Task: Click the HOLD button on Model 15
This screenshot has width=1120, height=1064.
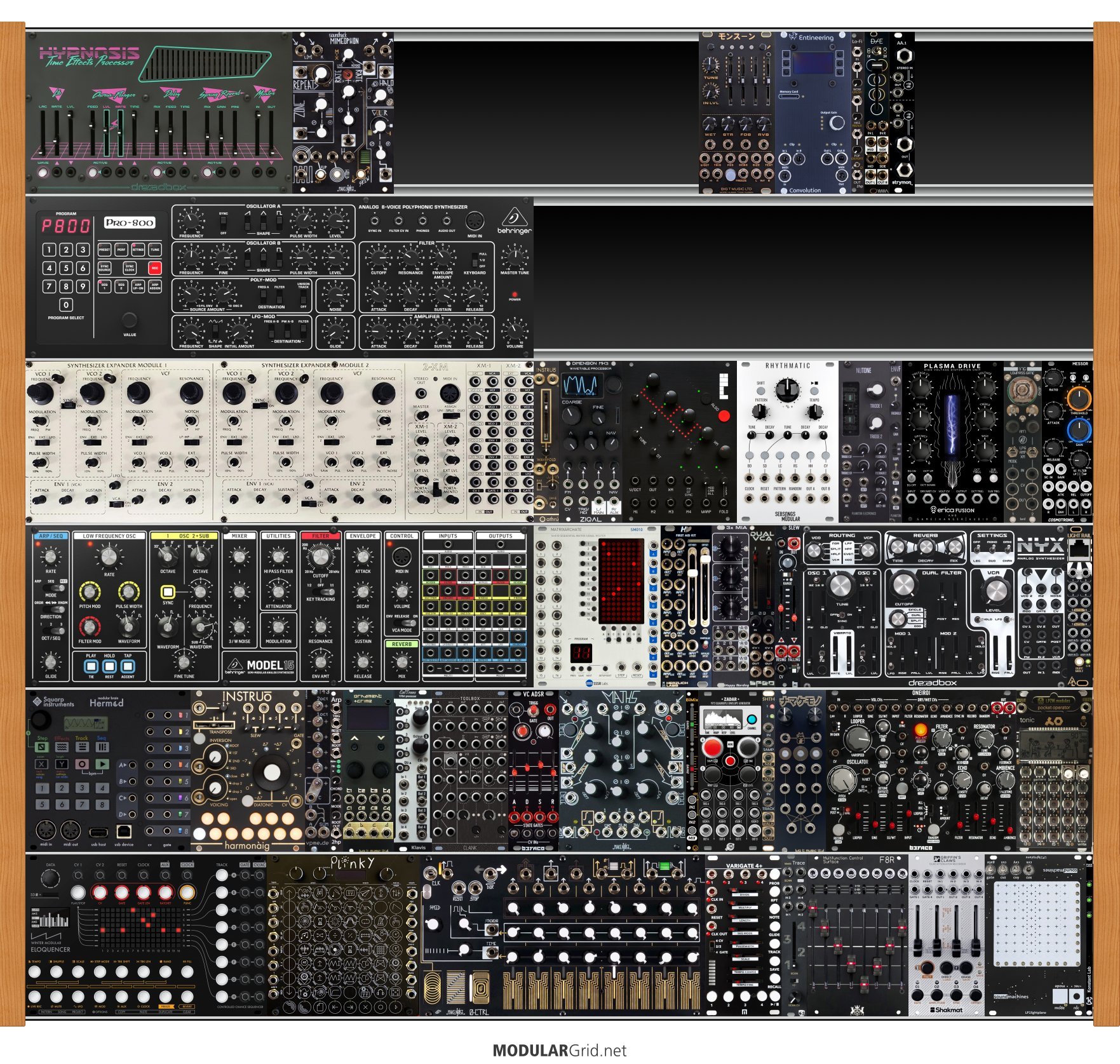Action: (x=109, y=666)
